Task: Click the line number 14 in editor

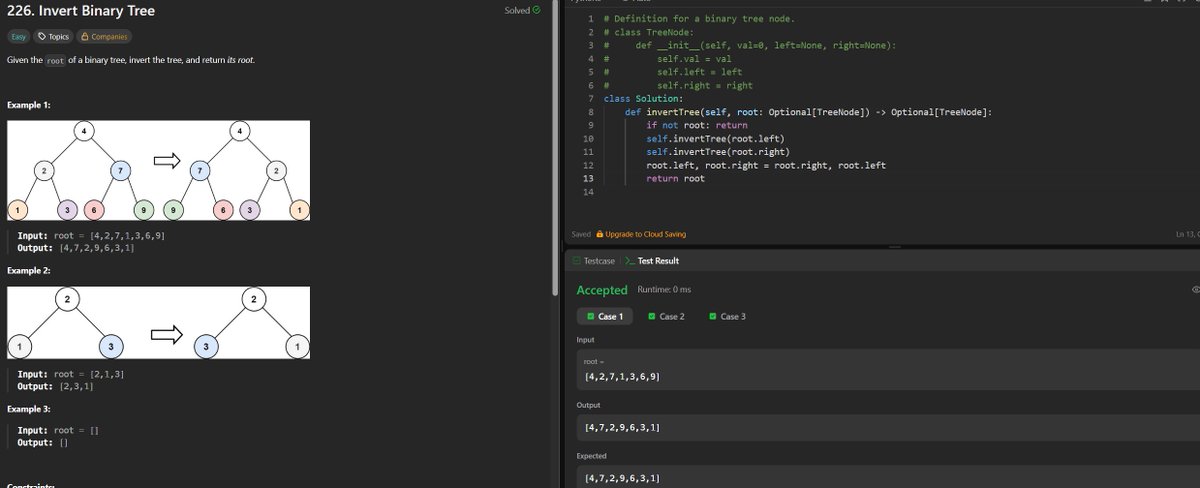Action: tap(587, 191)
